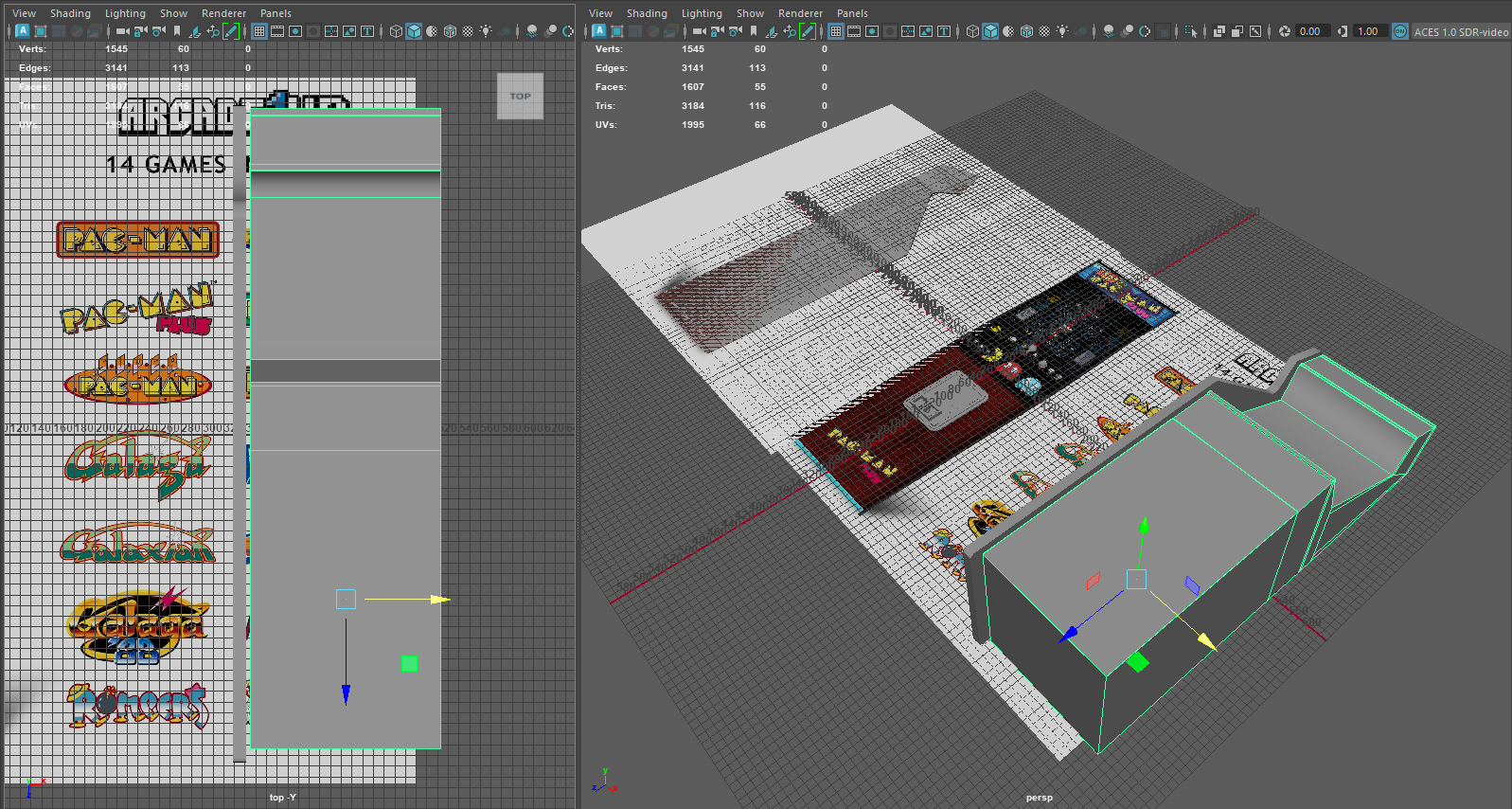Toggle Lock Camera in persp panel
The height and width of the screenshot is (809, 1512).
tap(717, 31)
